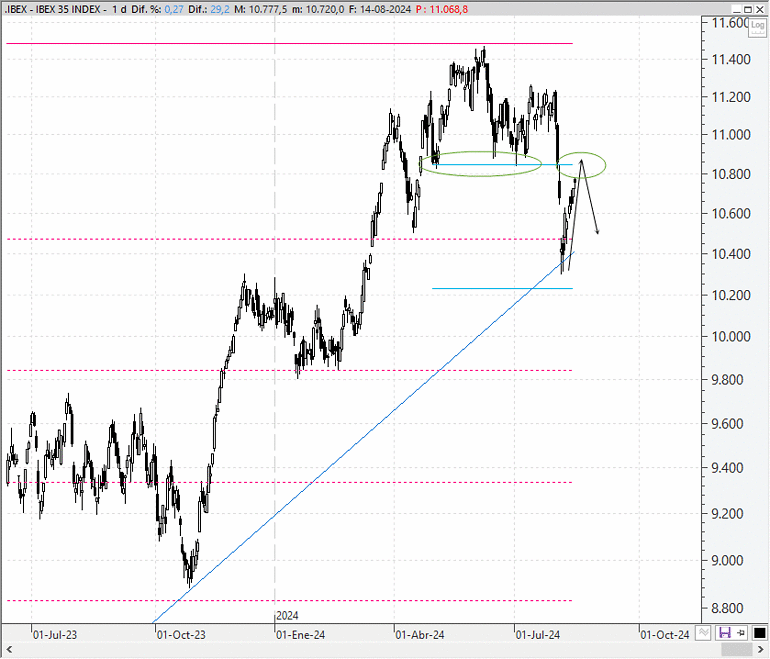This screenshot has height=659, width=770.
Task: Click the double-chevron expand icon
Action: (x=703, y=633)
